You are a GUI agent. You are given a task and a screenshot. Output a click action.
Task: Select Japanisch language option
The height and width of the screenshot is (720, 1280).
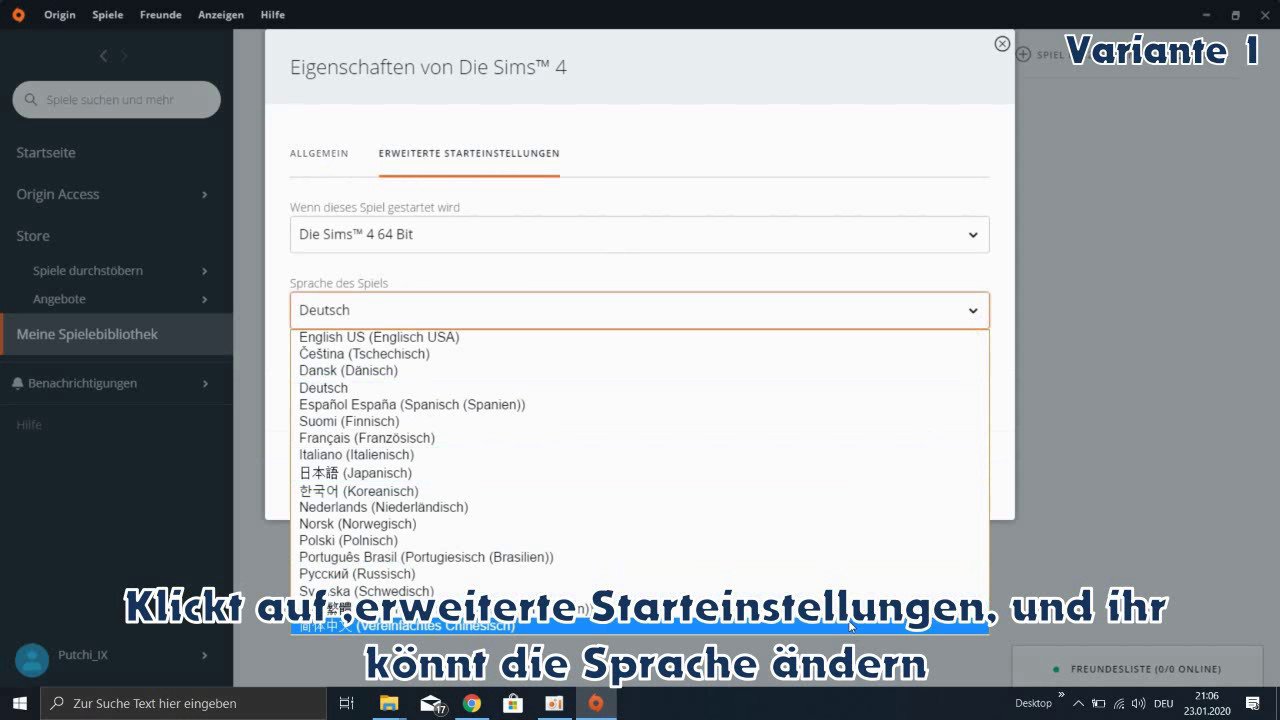pos(639,473)
